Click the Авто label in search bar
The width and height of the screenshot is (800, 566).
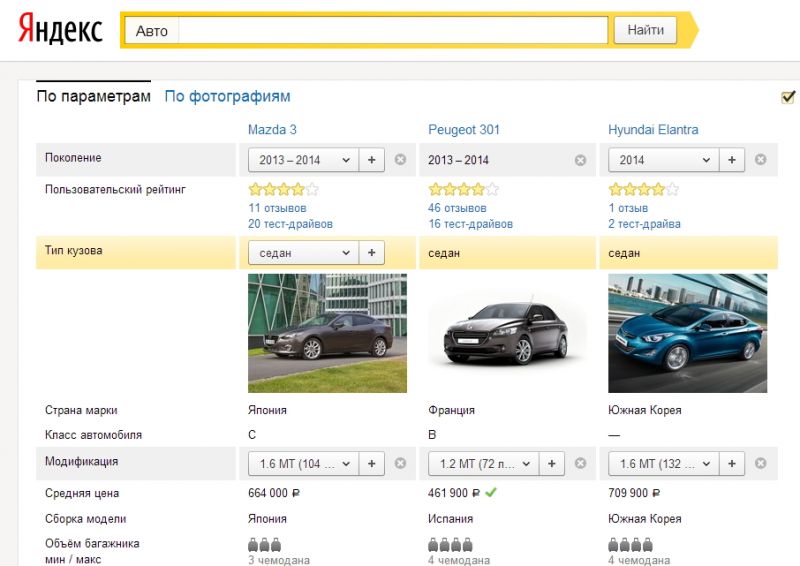pos(152,31)
